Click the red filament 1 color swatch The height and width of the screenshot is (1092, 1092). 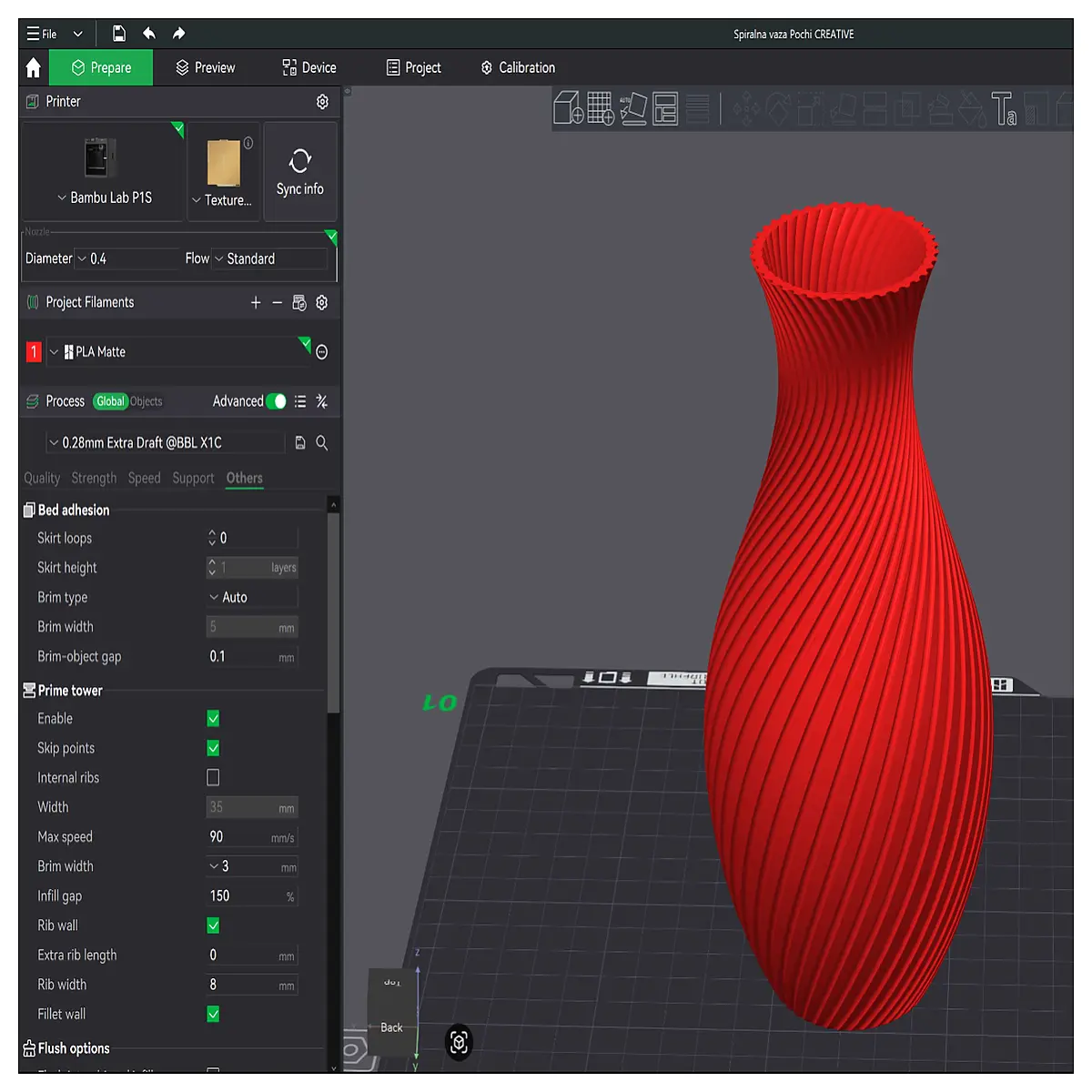pyautogui.click(x=34, y=352)
